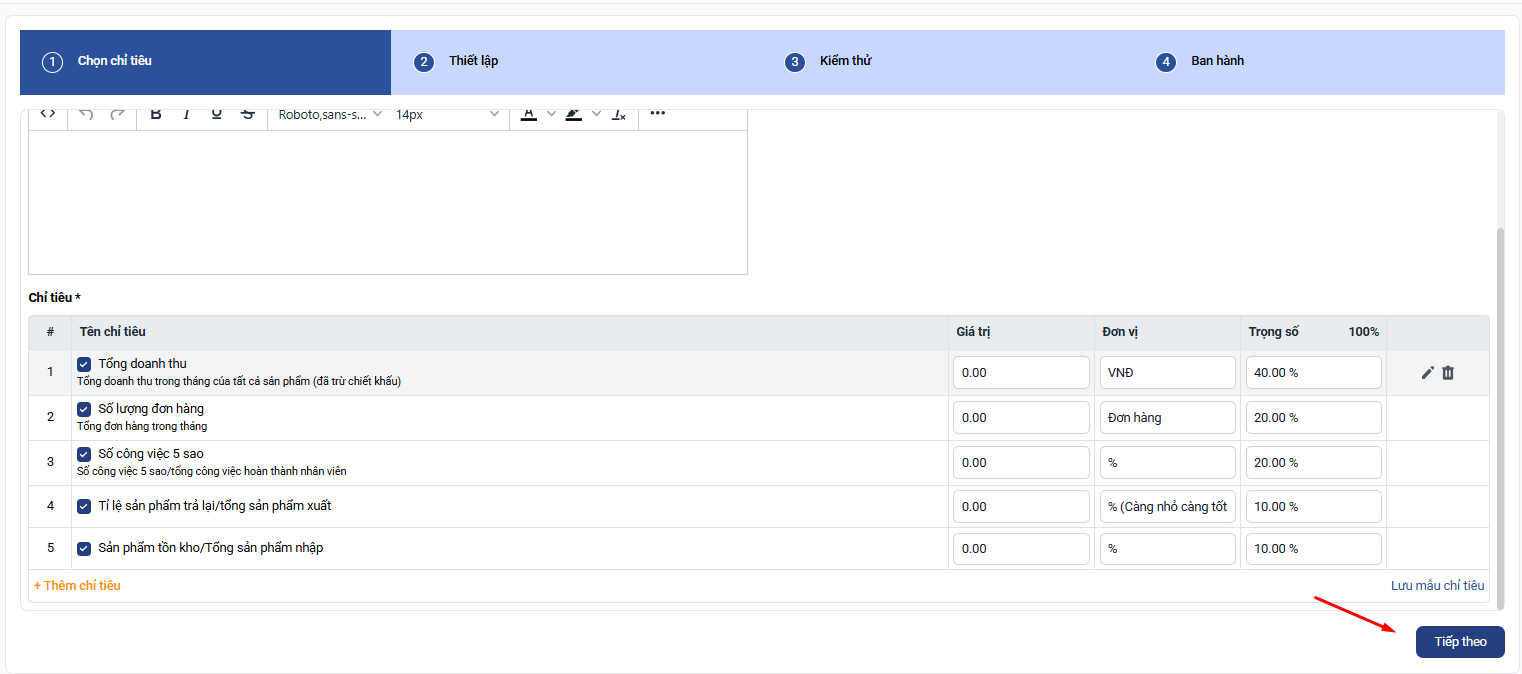Uncheck the Tổng doanh thu checkbox
The image size is (1522, 674).
(84, 364)
